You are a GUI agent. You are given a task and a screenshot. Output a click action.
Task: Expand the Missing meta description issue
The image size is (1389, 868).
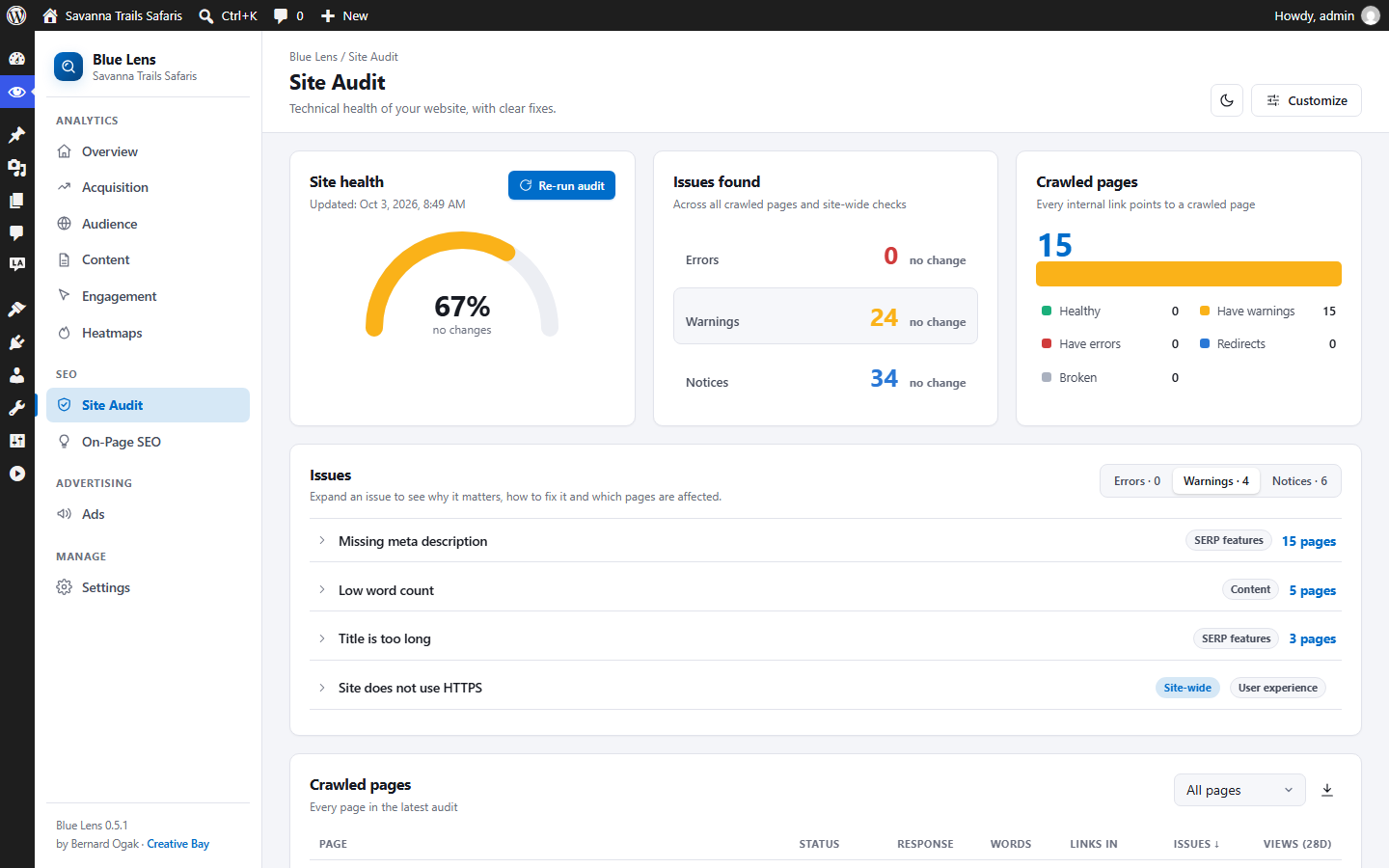click(826, 541)
